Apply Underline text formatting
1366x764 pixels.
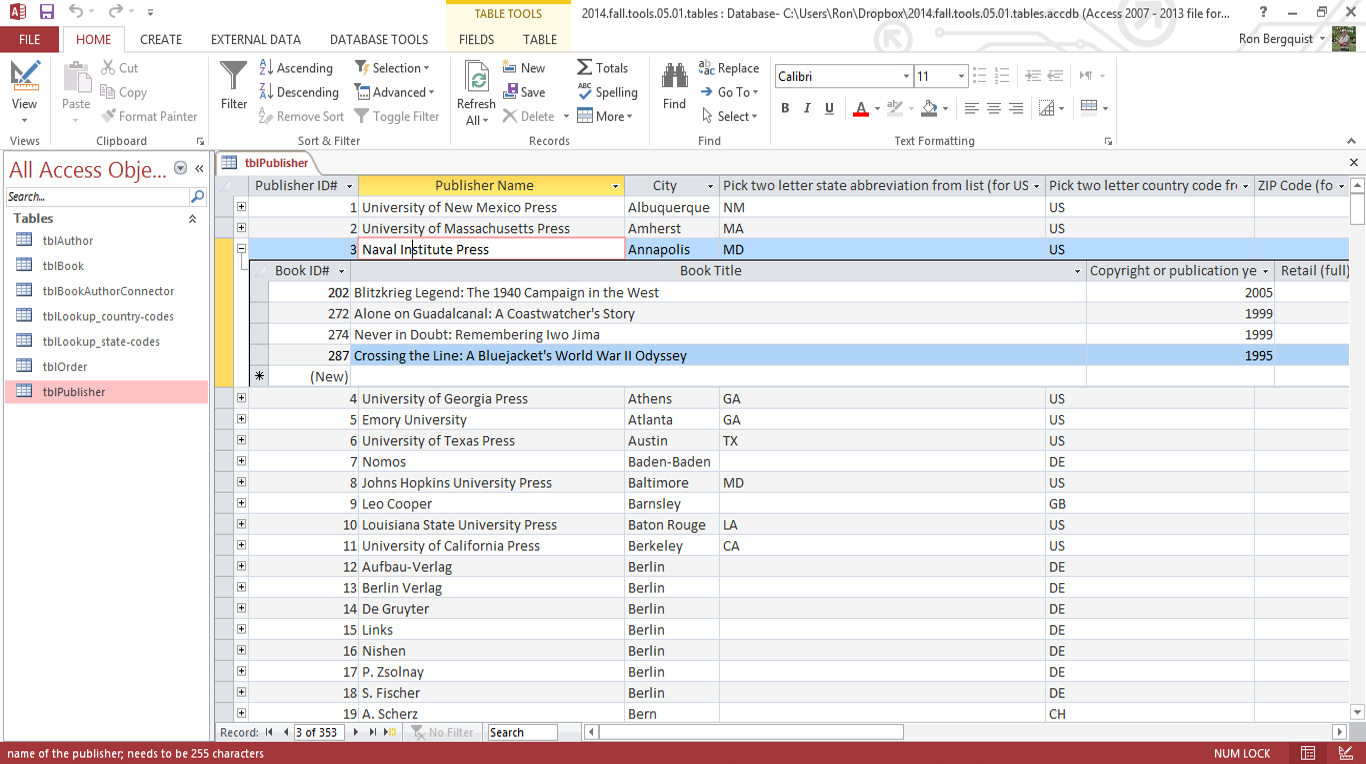pos(829,108)
